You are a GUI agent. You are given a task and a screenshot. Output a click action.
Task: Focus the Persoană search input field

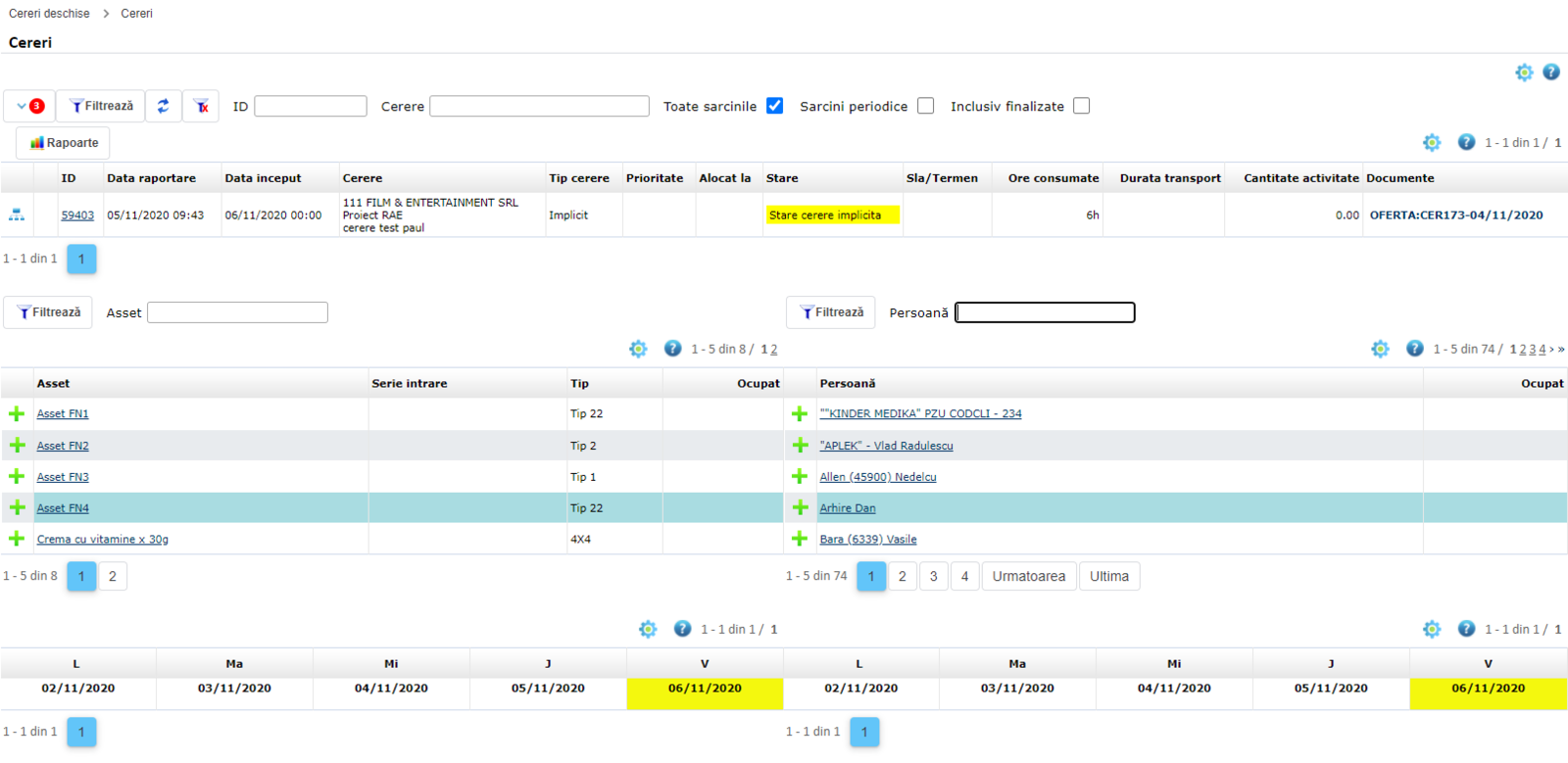[1045, 312]
